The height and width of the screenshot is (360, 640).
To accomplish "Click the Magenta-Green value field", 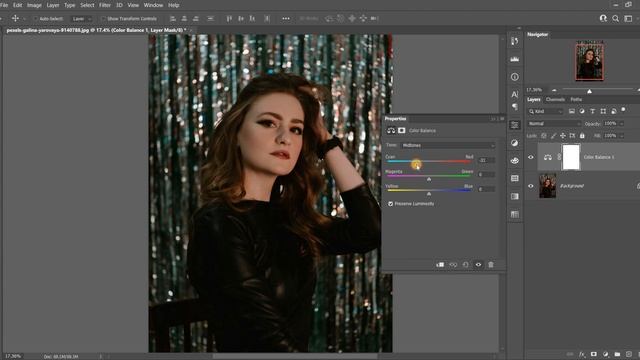I will [486, 174].
